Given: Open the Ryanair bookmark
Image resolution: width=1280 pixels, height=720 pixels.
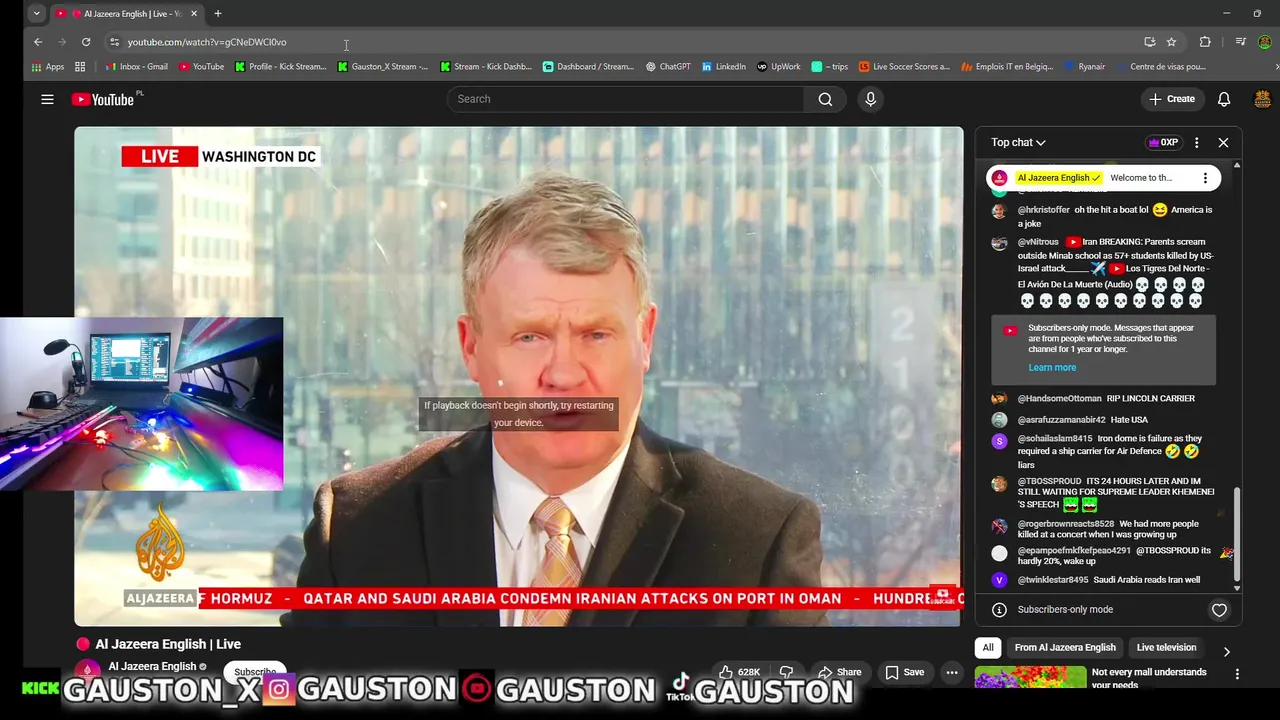Looking at the screenshot, I should [1084, 67].
